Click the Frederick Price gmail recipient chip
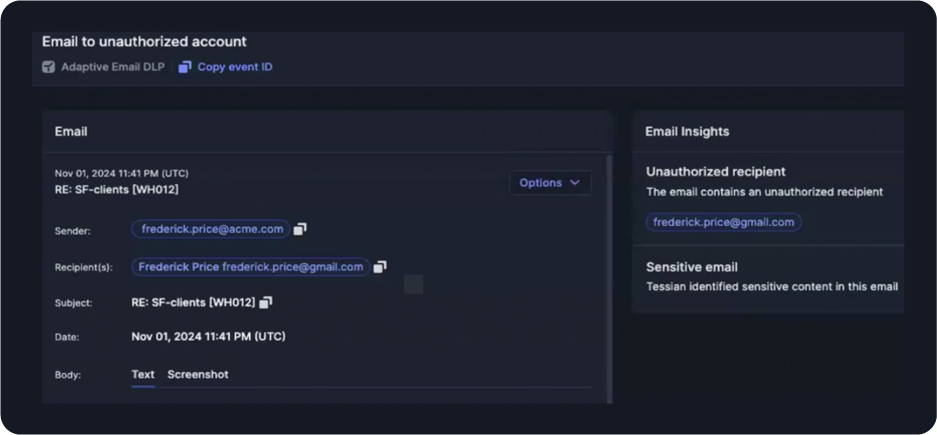Image resolution: width=937 pixels, height=435 pixels. (250, 267)
